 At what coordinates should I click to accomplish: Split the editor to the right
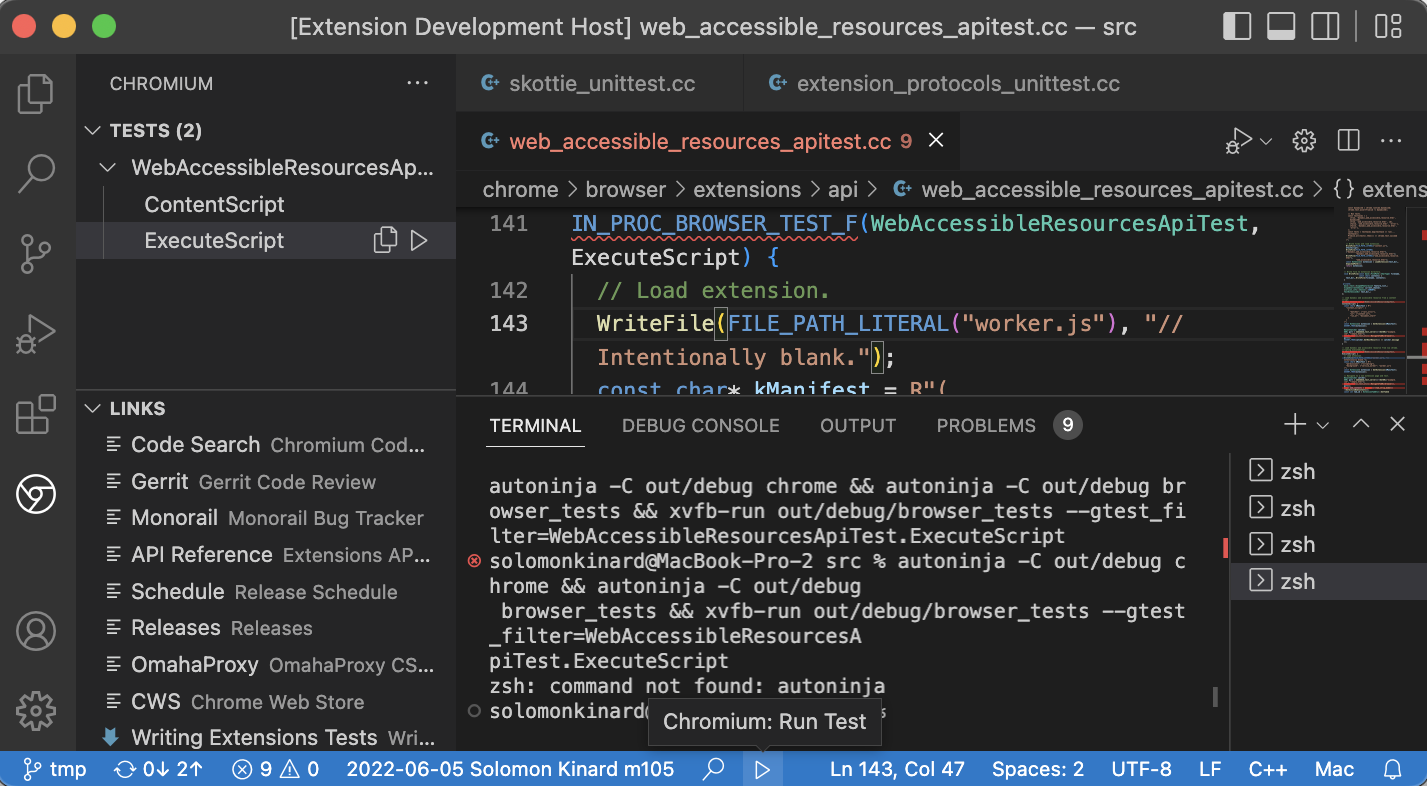pyautogui.click(x=1348, y=141)
